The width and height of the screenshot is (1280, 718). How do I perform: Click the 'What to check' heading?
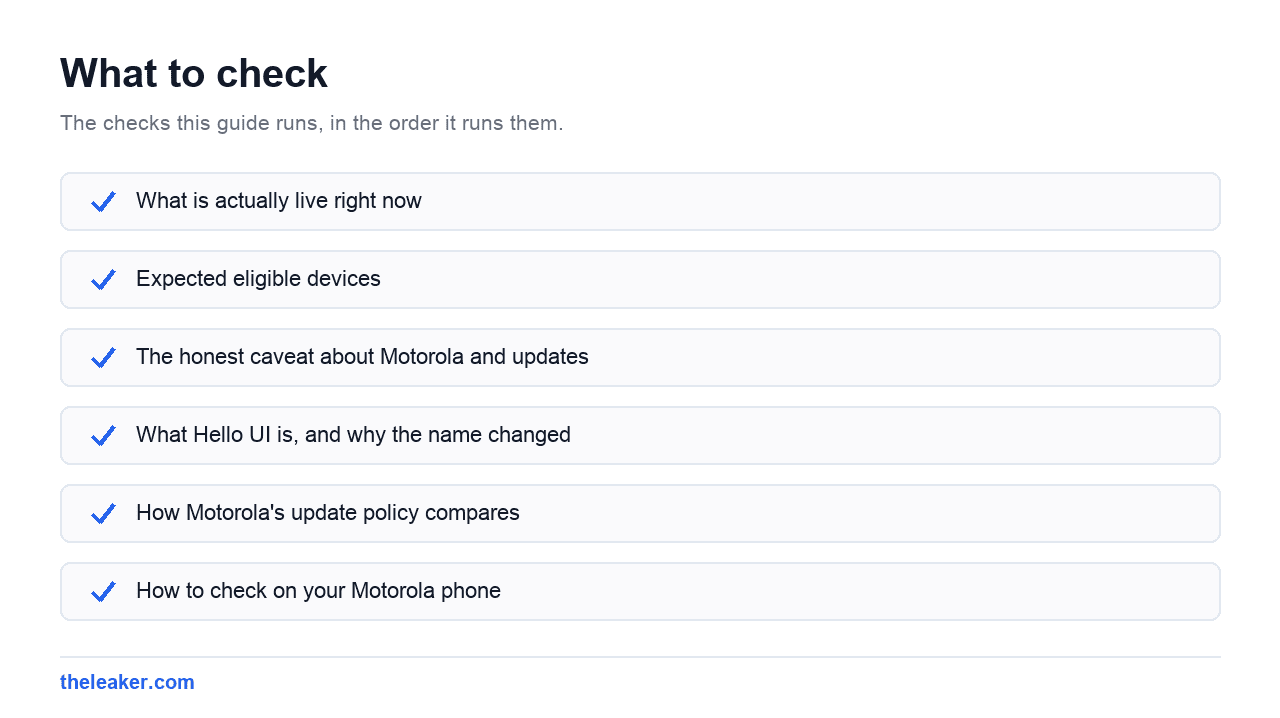point(194,73)
